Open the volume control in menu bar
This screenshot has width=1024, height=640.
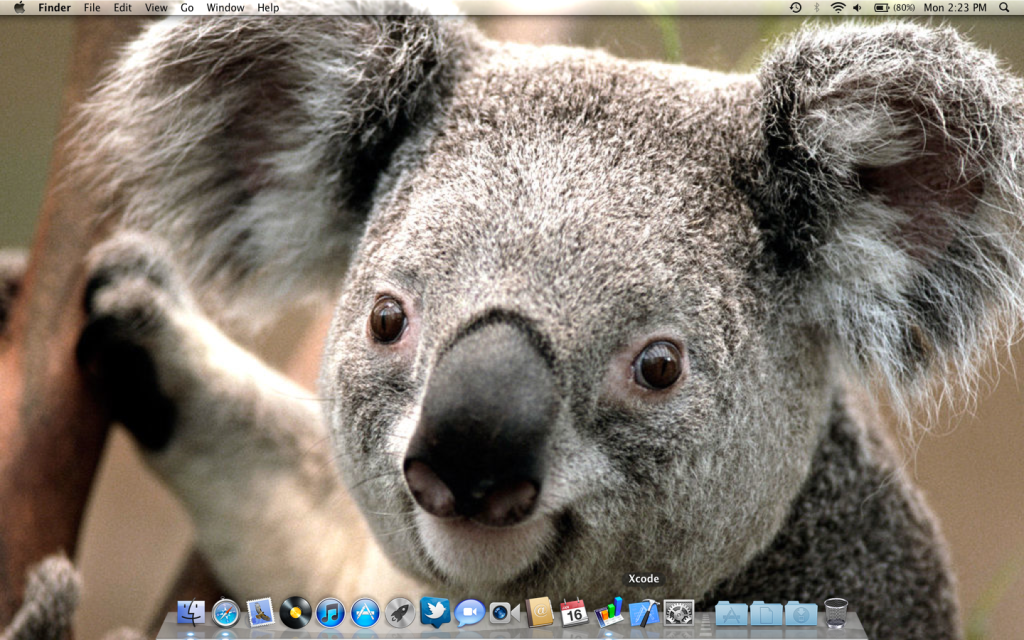pos(857,7)
